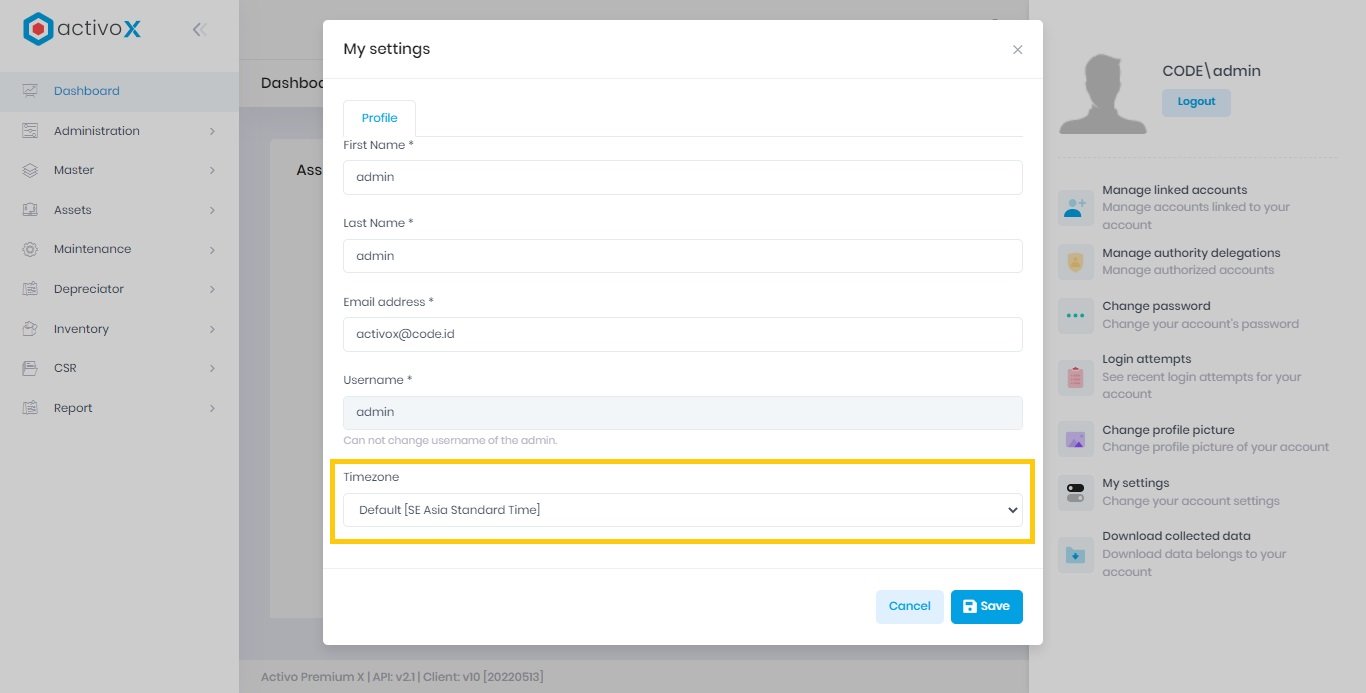Click the Maintenance gear icon
Image resolution: width=1366 pixels, height=693 pixels.
point(30,249)
